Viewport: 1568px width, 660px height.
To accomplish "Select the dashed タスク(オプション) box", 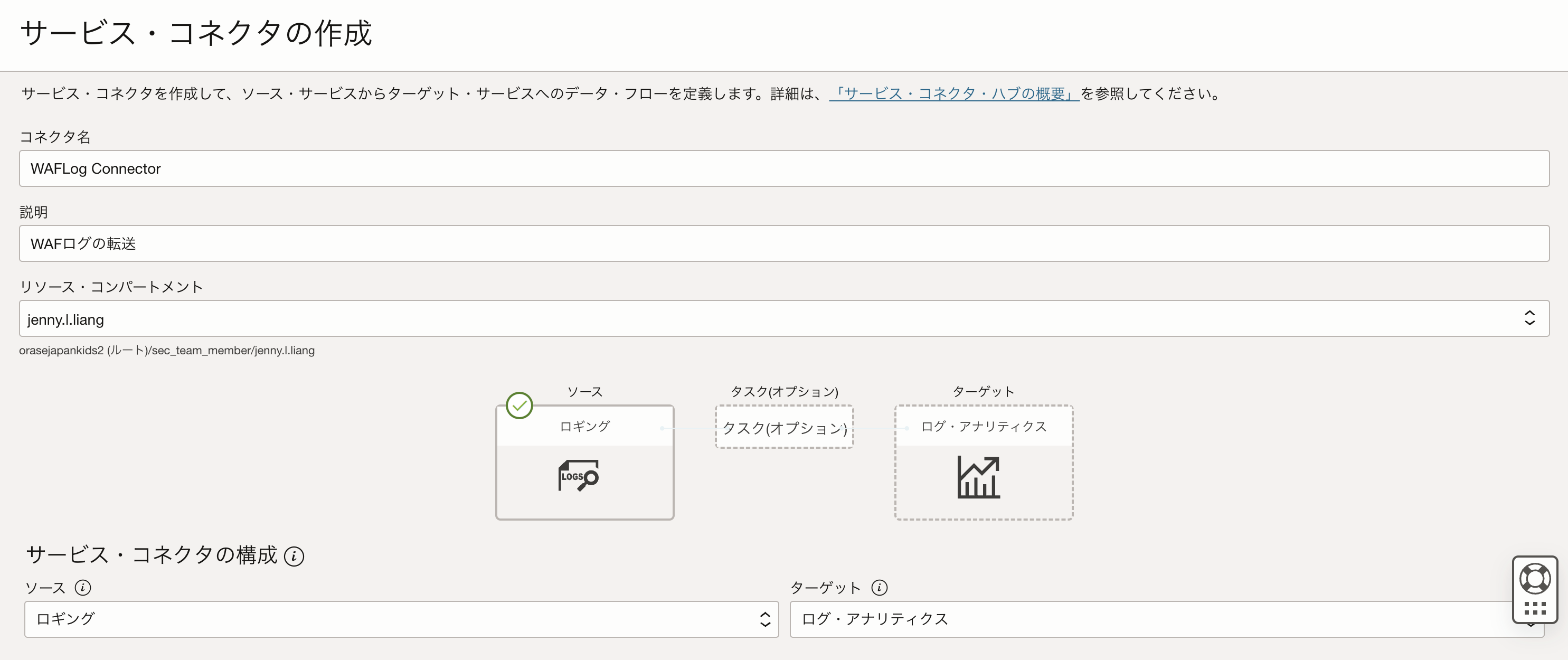I will (x=784, y=428).
